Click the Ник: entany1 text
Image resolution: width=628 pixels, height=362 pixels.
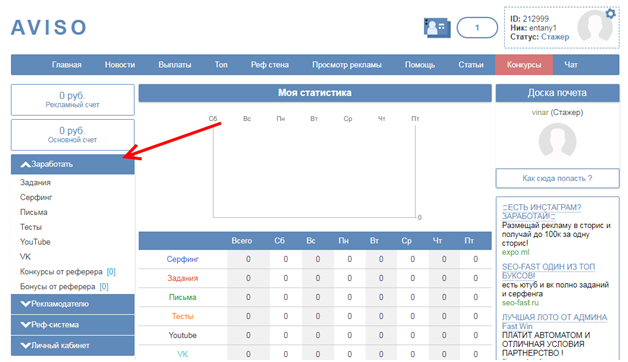tap(533, 28)
